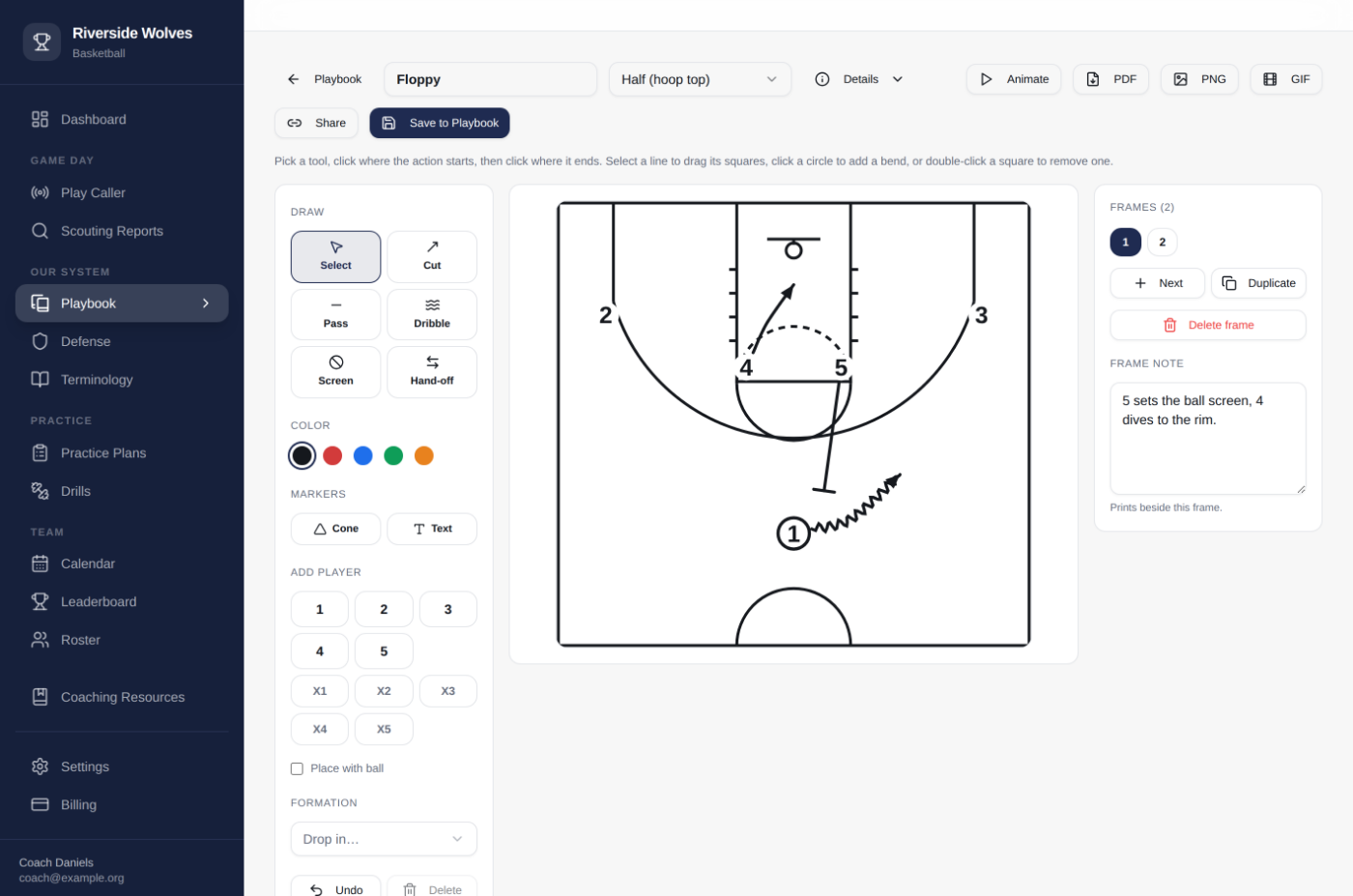Open the Defense section
This screenshot has width=1353, height=896.
click(122, 341)
